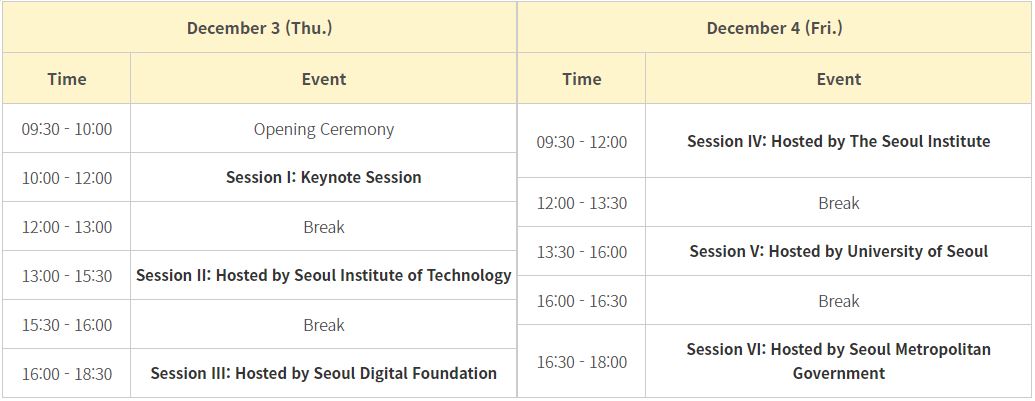1035x401 pixels.
Task: Click the 09:30 - 12:00 time cell
Action: (x=582, y=141)
